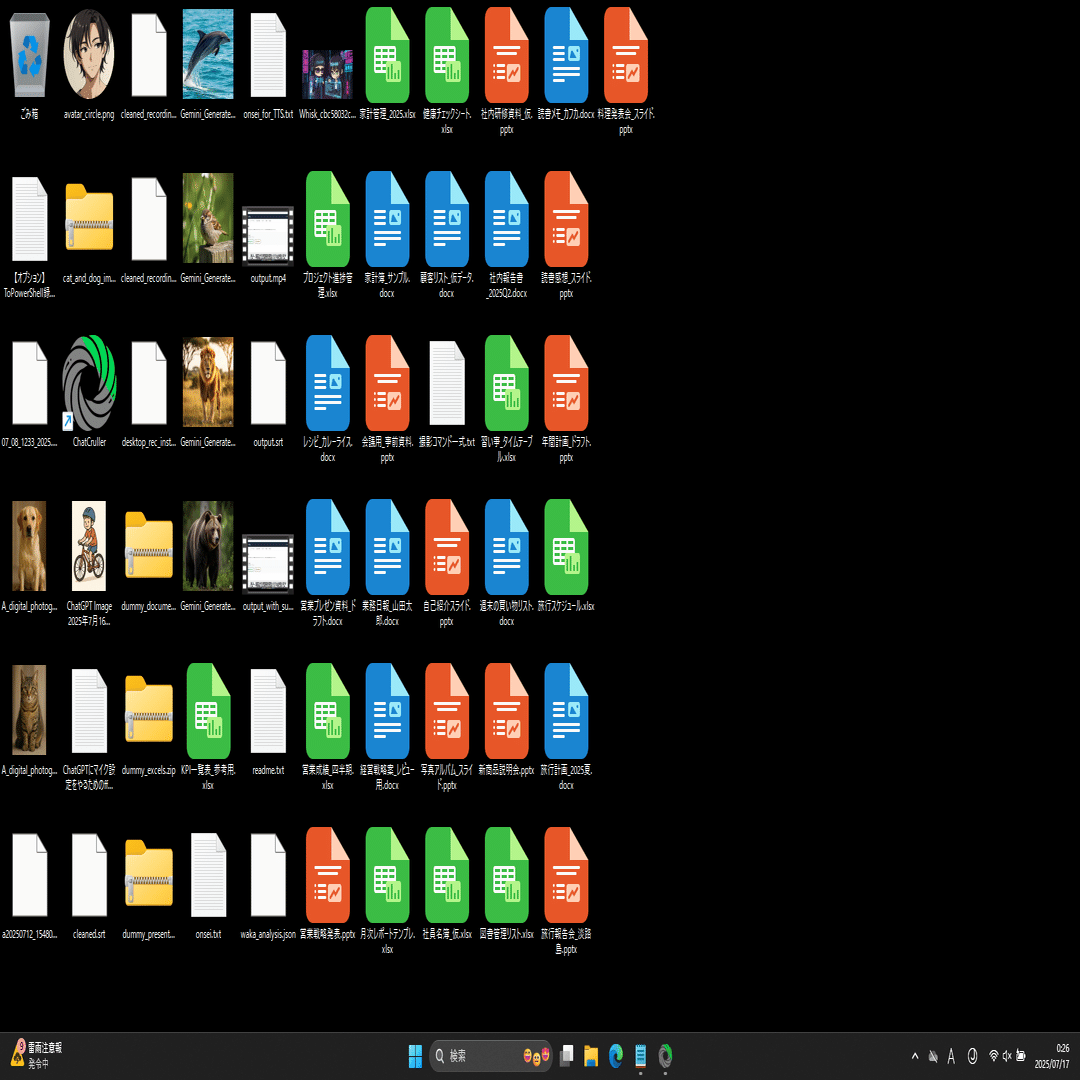The height and width of the screenshot is (1080, 1080).
Task: Select 家計管理_2025.xlsx spreadsheet icon
Action: point(387,55)
